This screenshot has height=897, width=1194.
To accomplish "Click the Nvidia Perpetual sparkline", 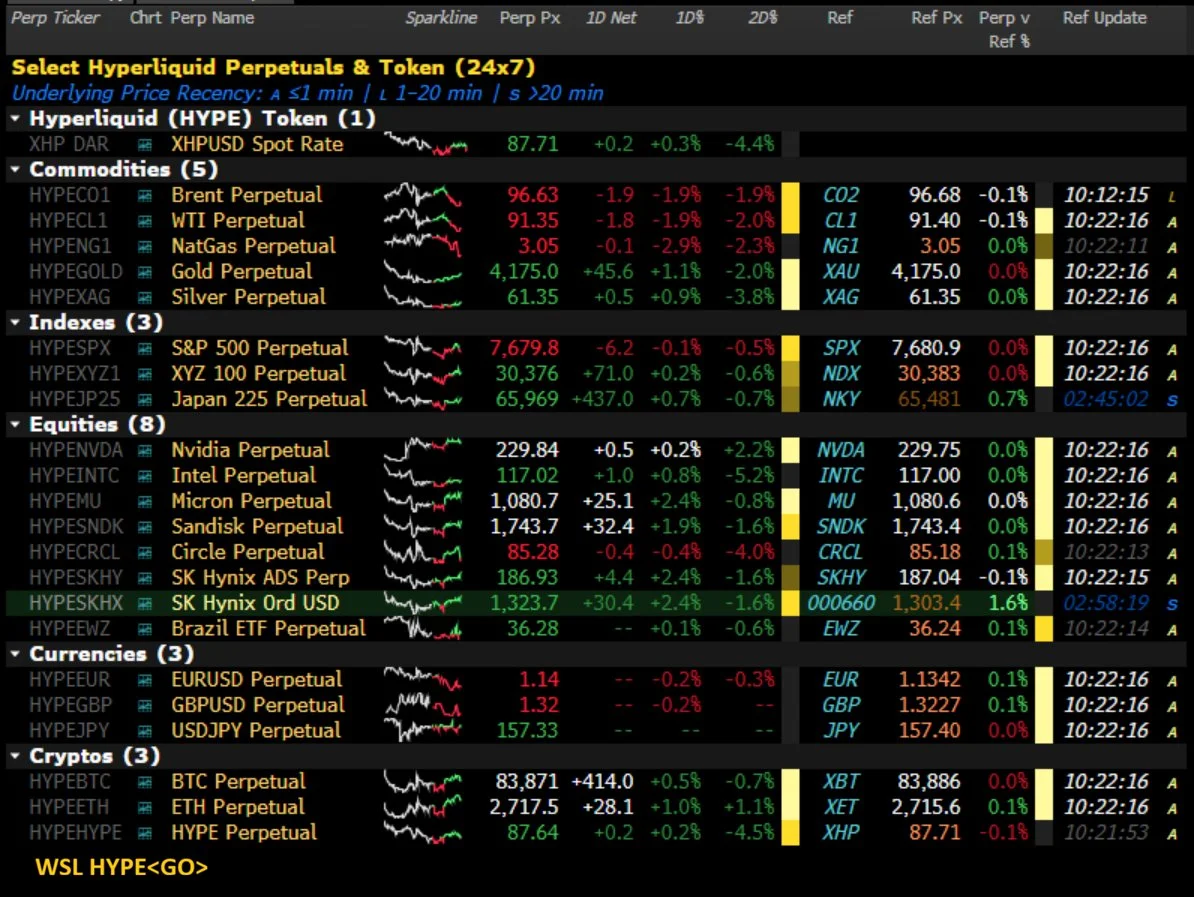I will 423,449.
